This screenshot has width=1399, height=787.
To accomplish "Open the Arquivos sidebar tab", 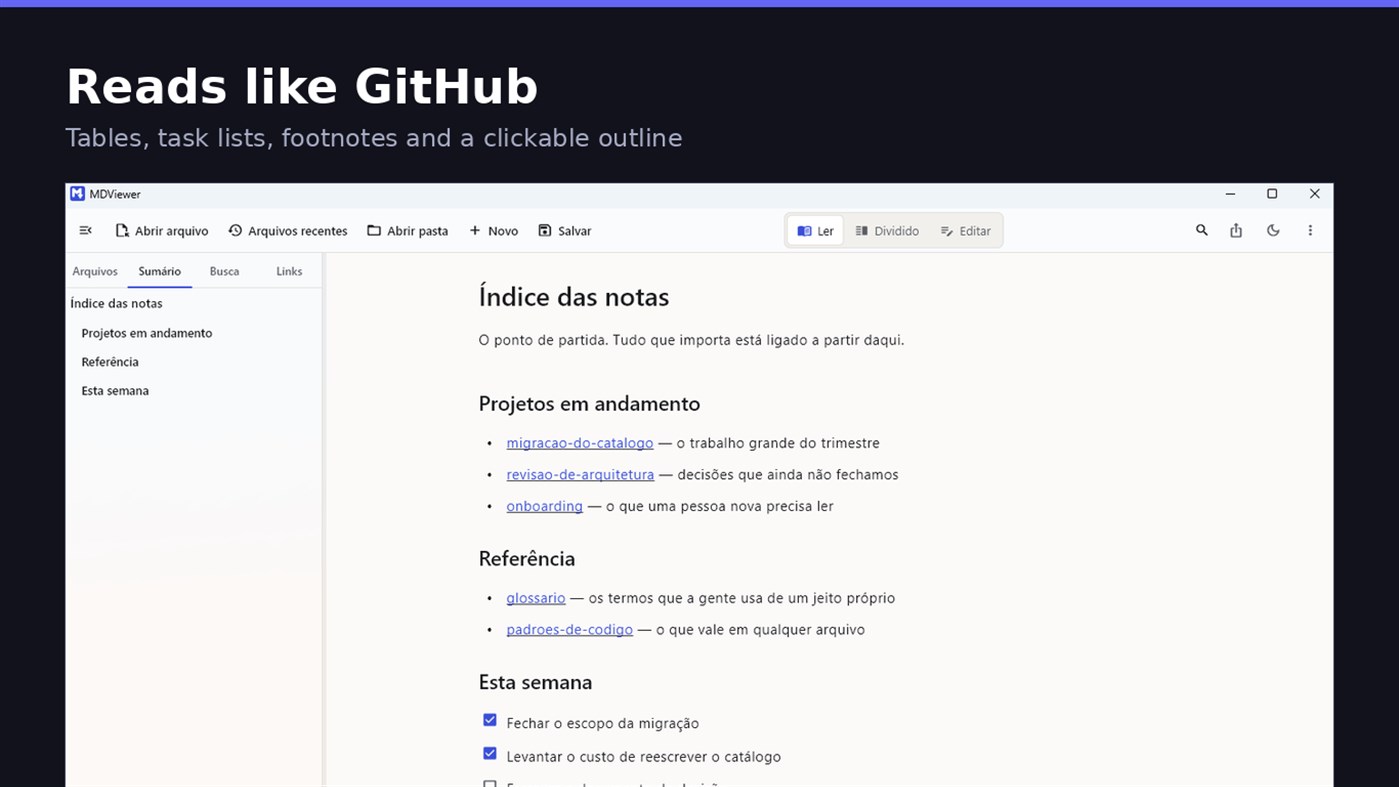I will 95,271.
